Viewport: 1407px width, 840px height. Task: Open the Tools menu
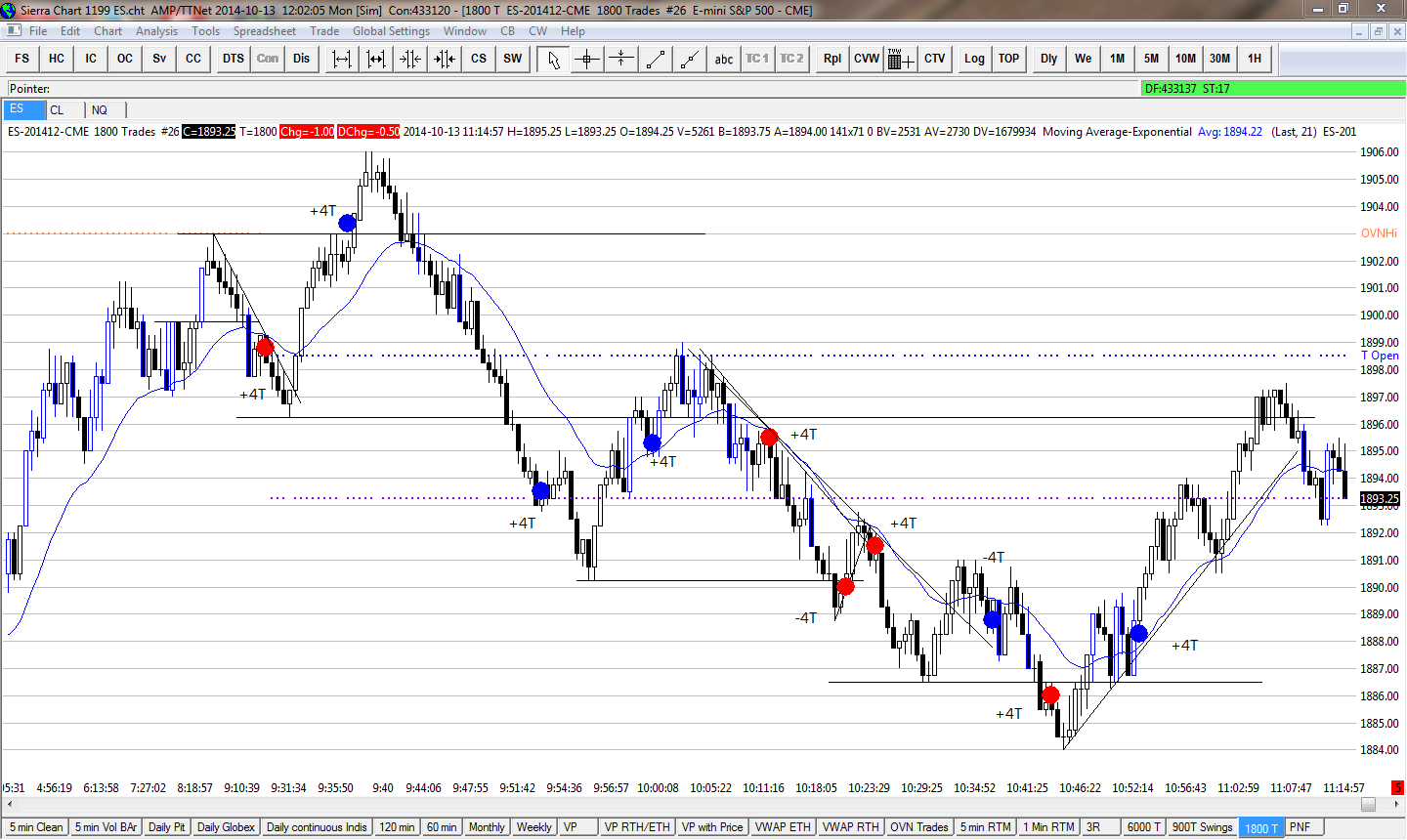pos(206,31)
